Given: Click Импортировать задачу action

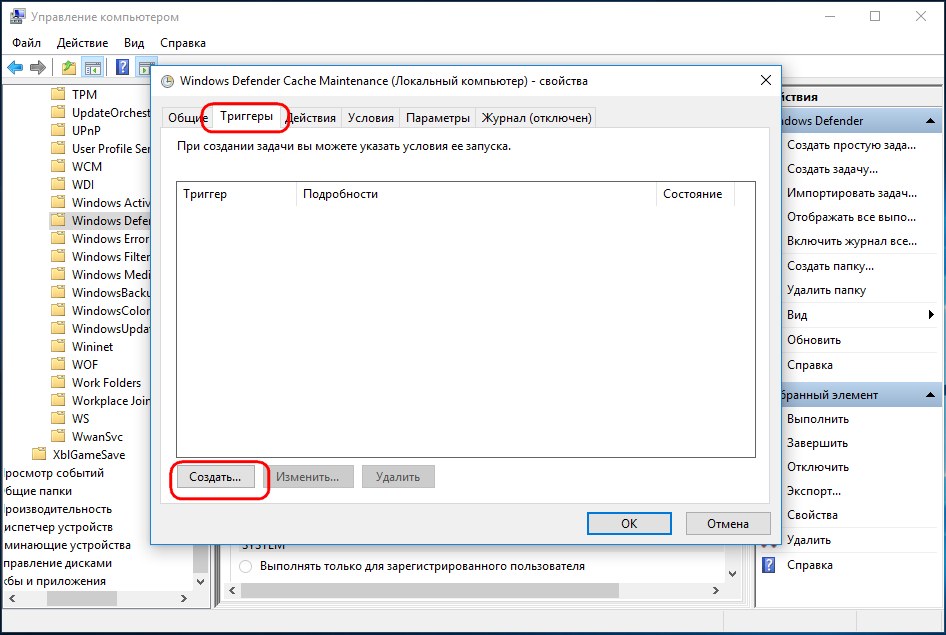Looking at the screenshot, I should click(x=851, y=193).
